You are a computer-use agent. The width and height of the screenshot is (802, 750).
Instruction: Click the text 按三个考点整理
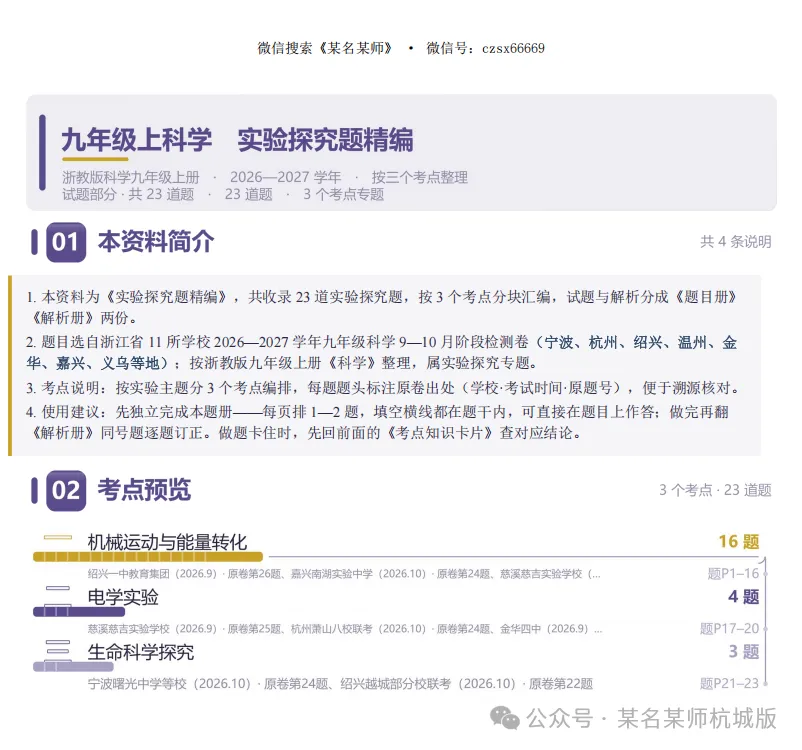pos(419,177)
